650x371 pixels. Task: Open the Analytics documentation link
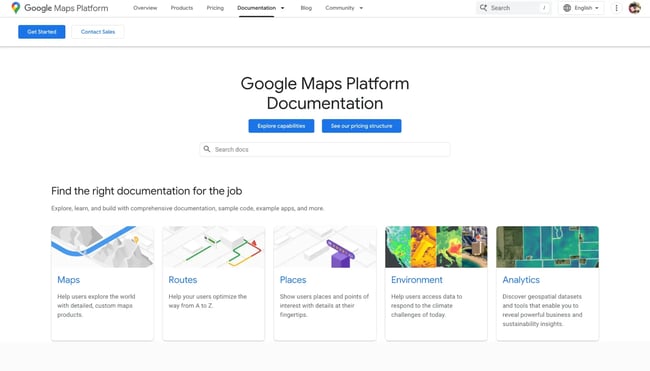tap(521, 280)
